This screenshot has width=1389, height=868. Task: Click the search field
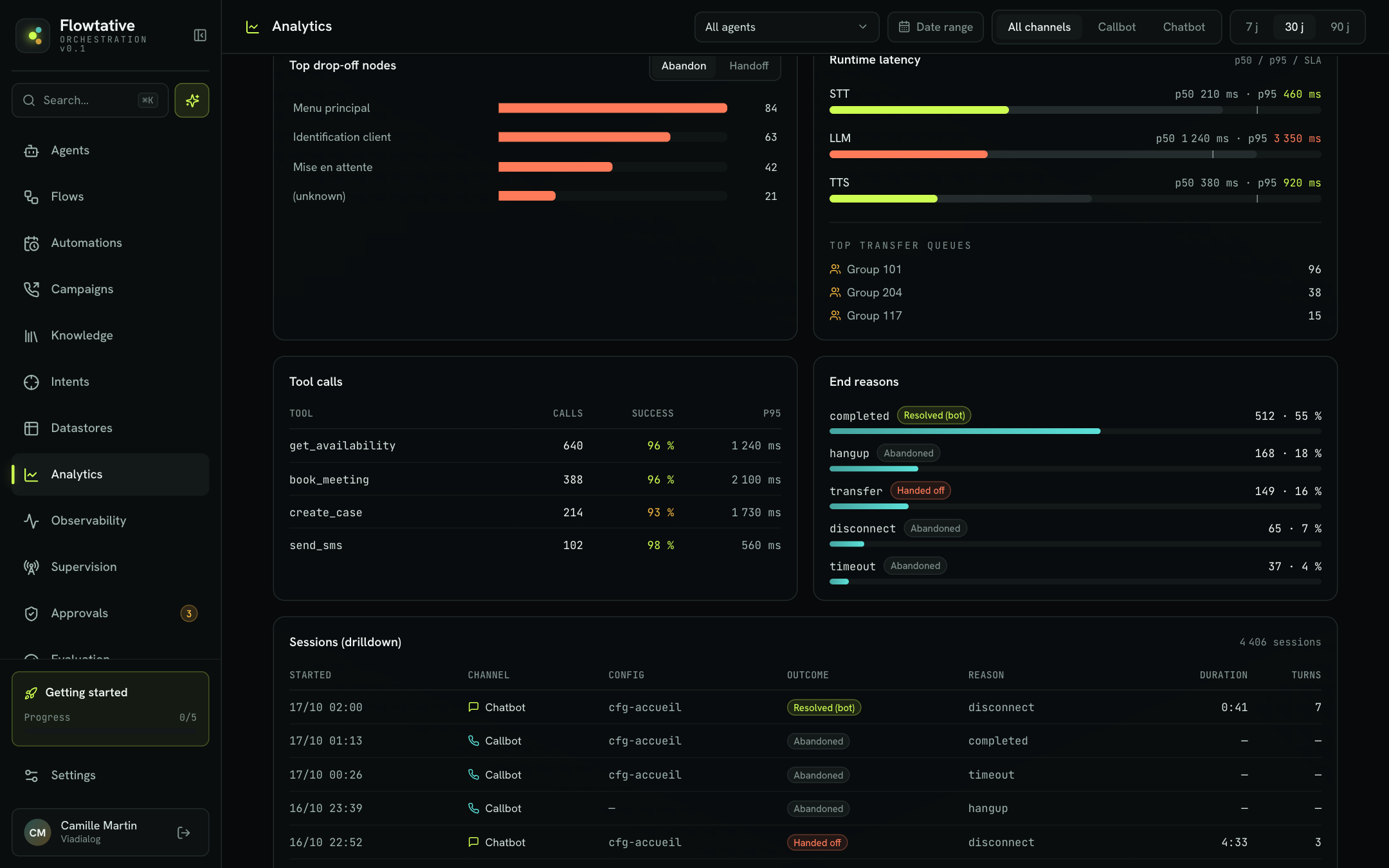(x=90, y=100)
